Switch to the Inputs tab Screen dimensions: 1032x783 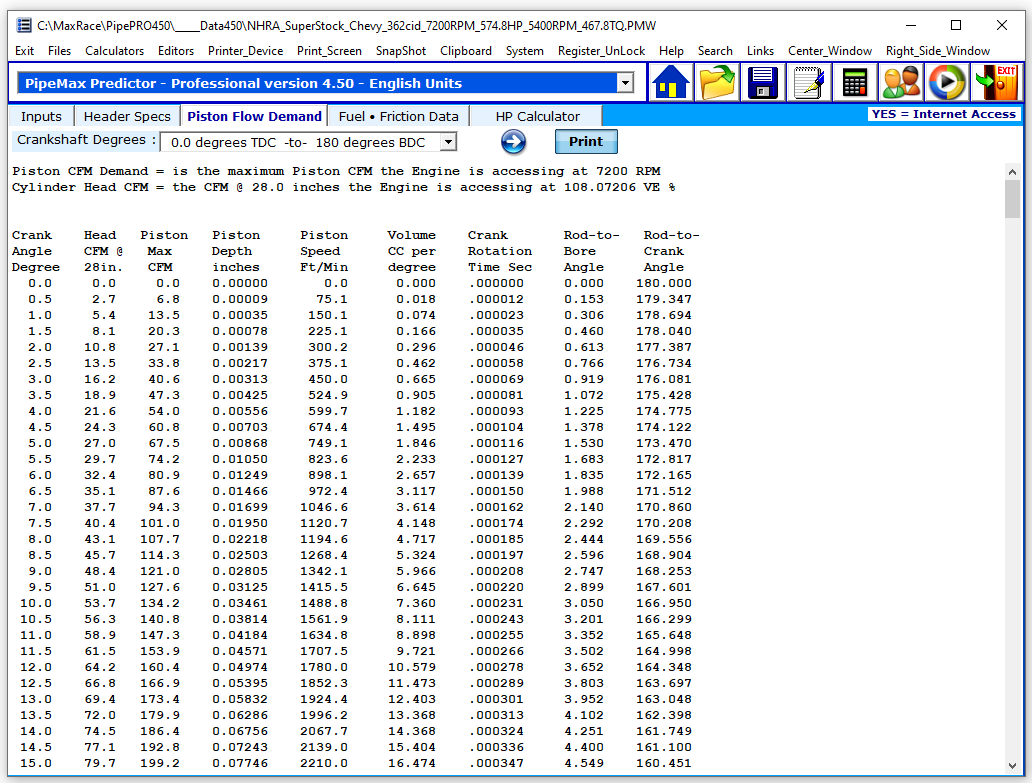click(41, 116)
